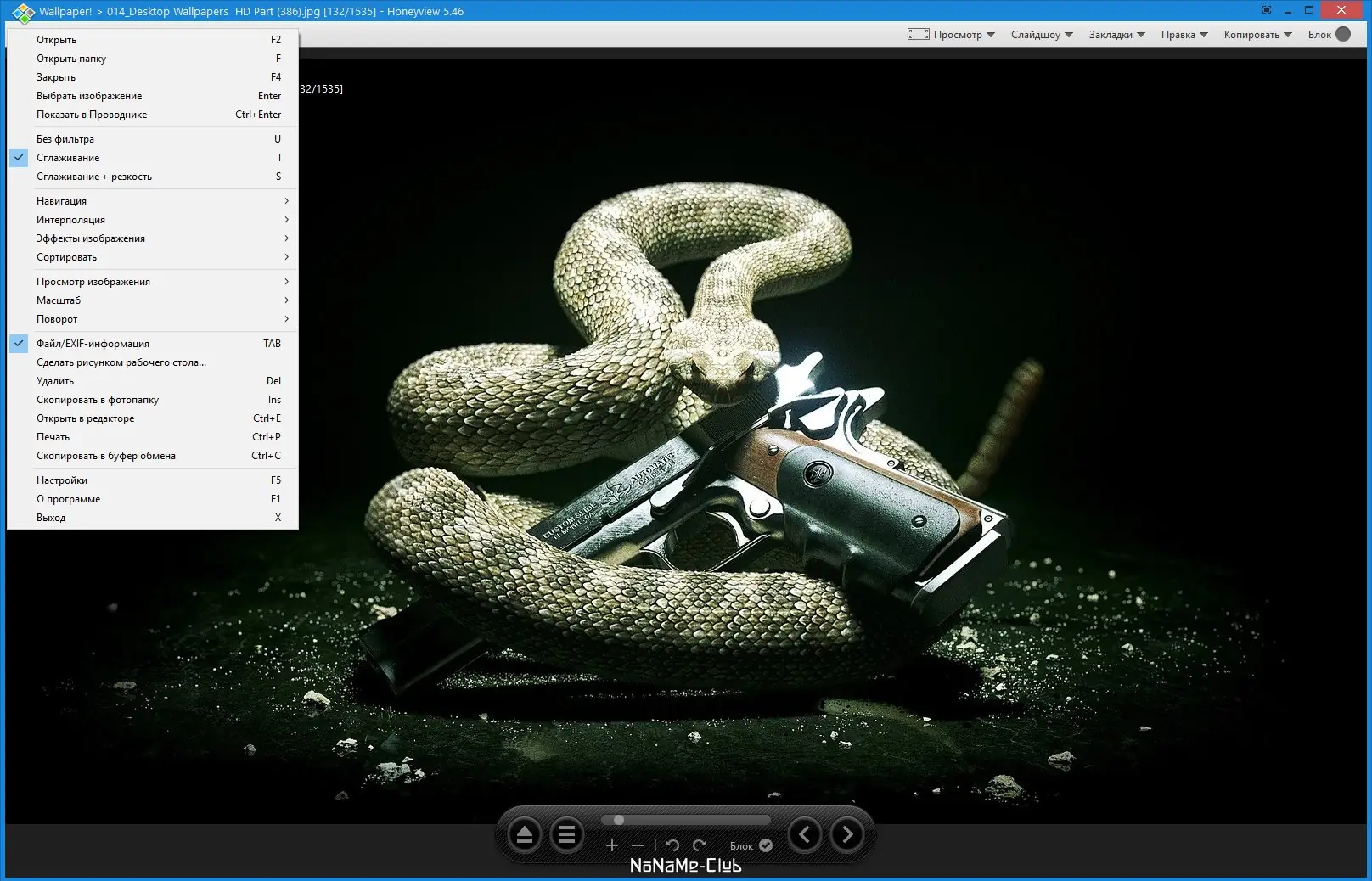Viewport: 1372px width, 881px height.
Task: Click the eject-style open file button
Action: pos(525,836)
